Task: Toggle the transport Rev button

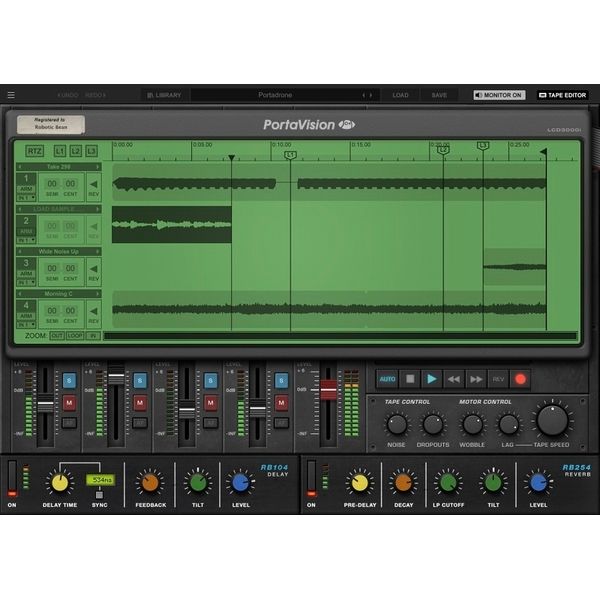Action: (x=498, y=379)
